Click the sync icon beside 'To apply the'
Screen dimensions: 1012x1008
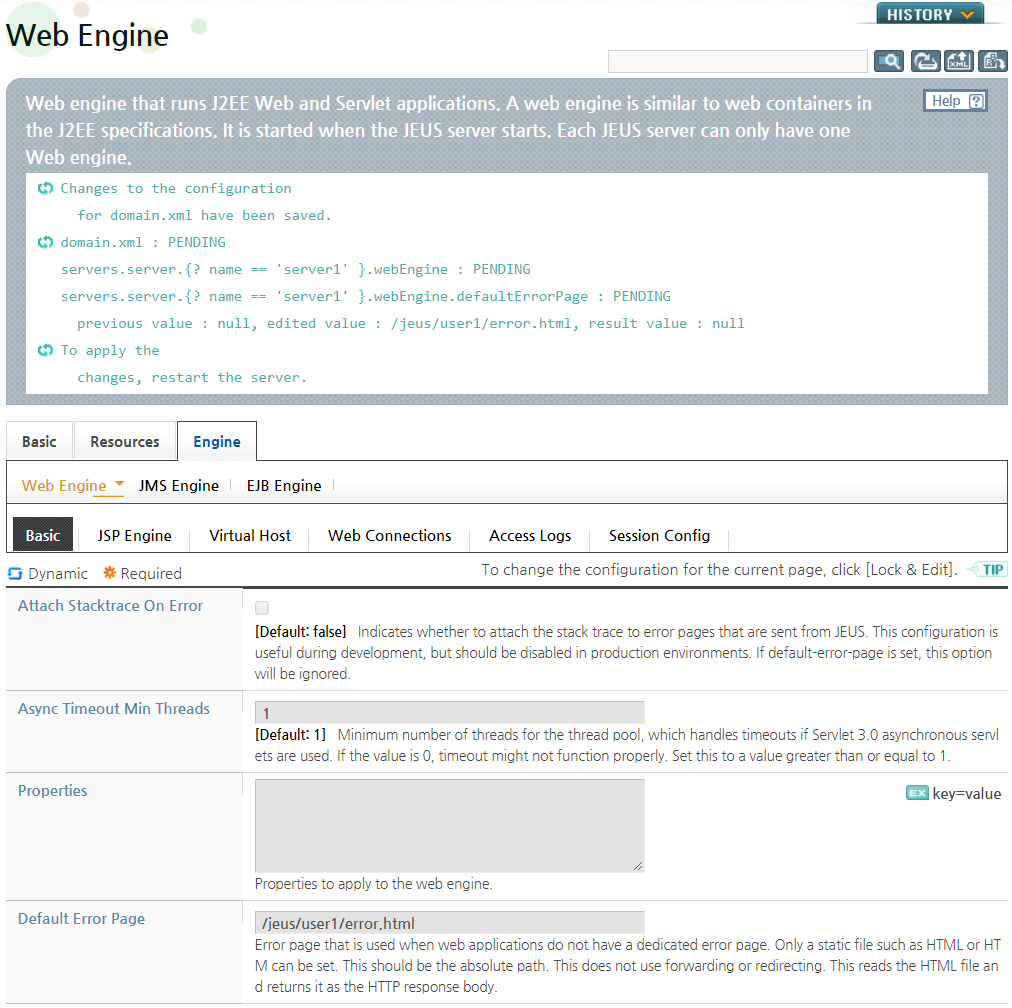[45, 350]
